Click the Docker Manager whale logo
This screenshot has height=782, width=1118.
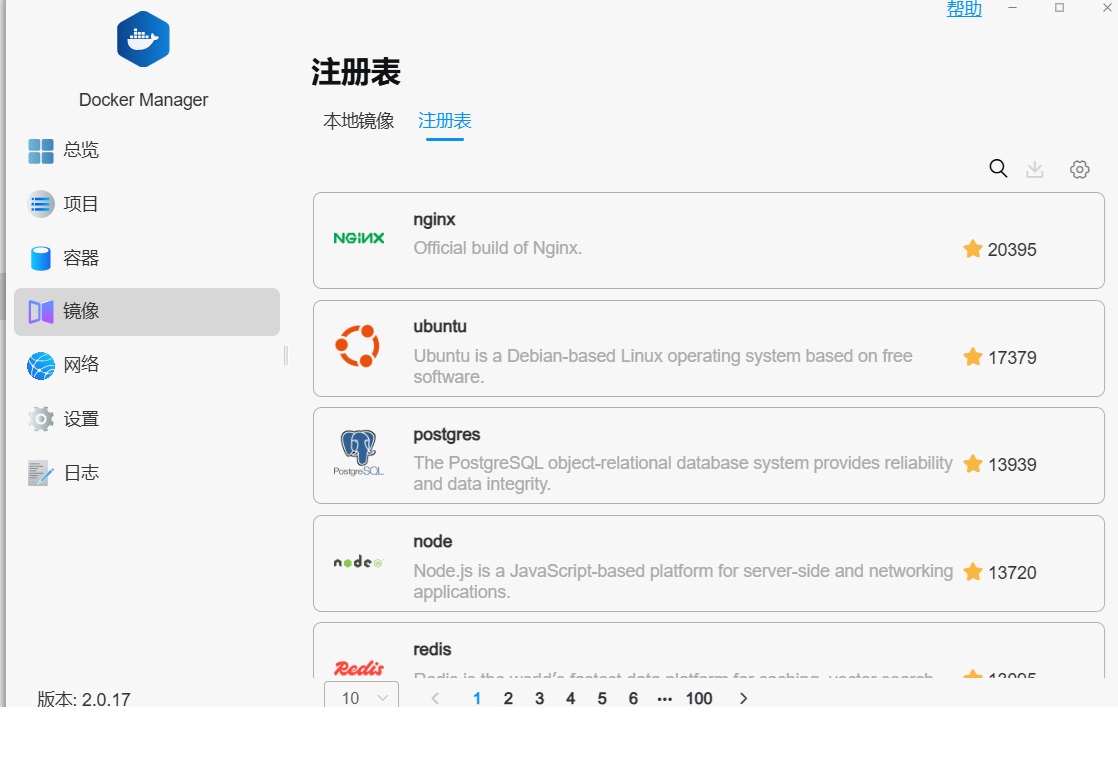(x=143, y=39)
